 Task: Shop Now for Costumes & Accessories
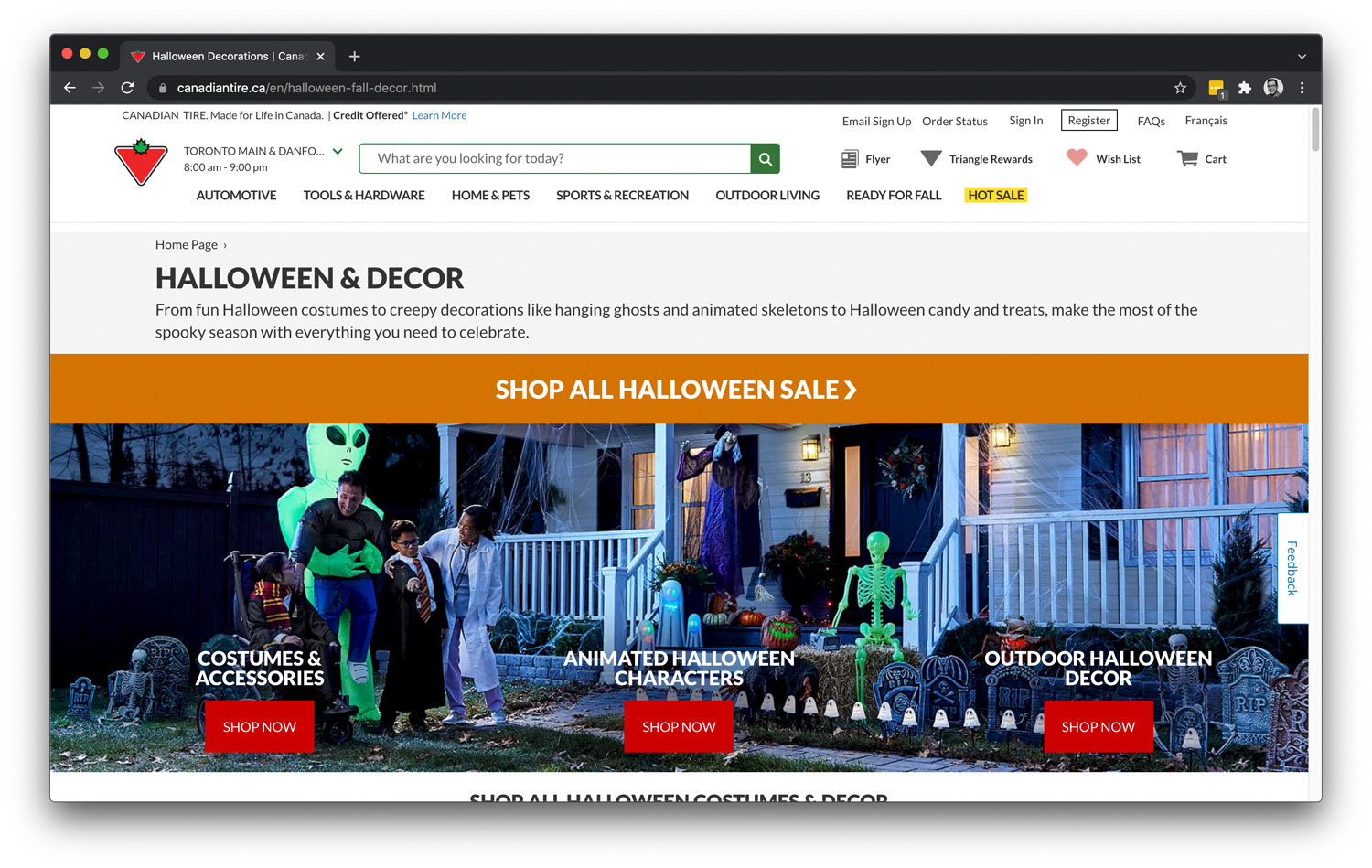tap(259, 726)
